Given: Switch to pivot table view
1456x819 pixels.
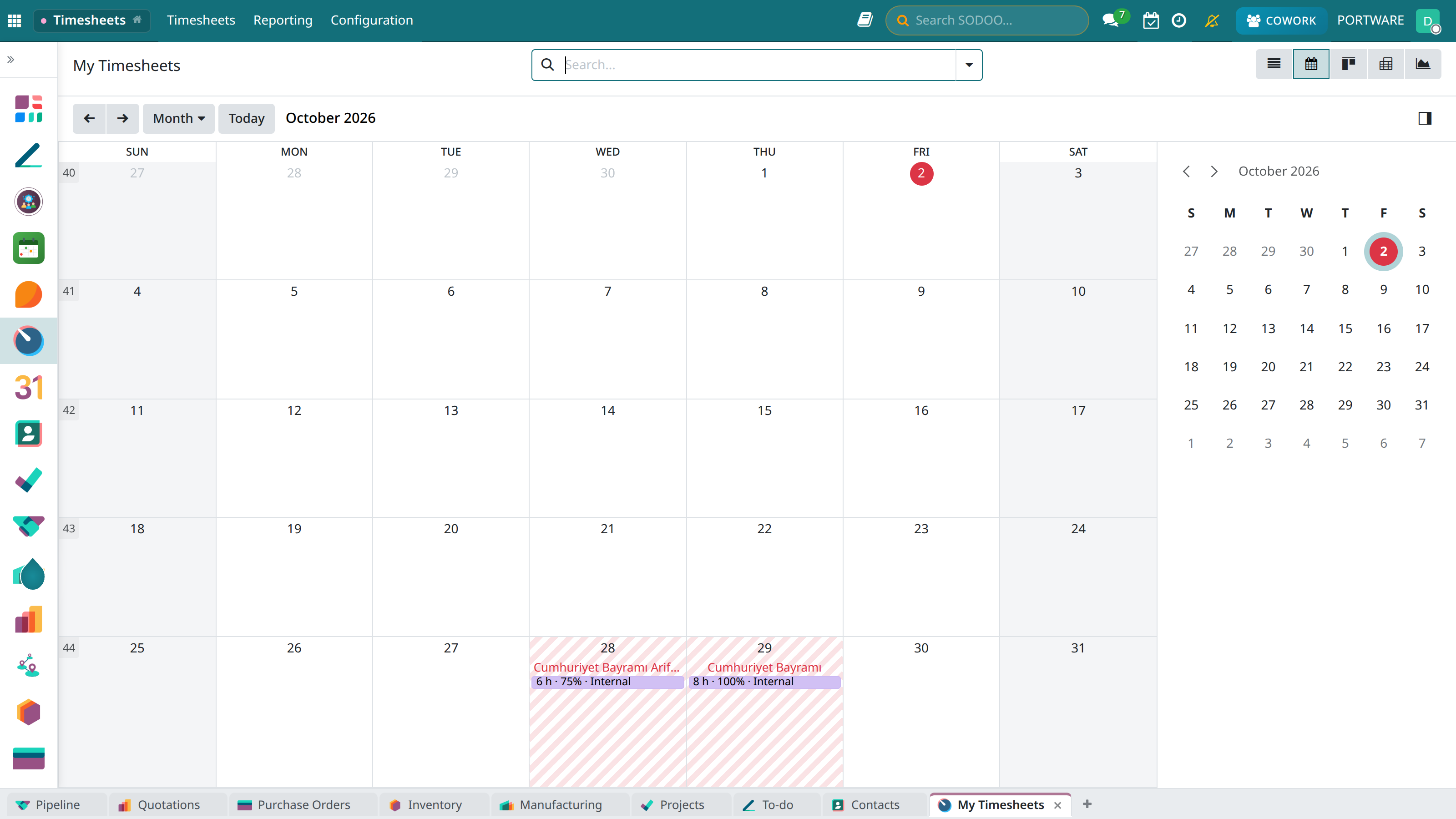Looking at the screenshot, I should 1386,64.
